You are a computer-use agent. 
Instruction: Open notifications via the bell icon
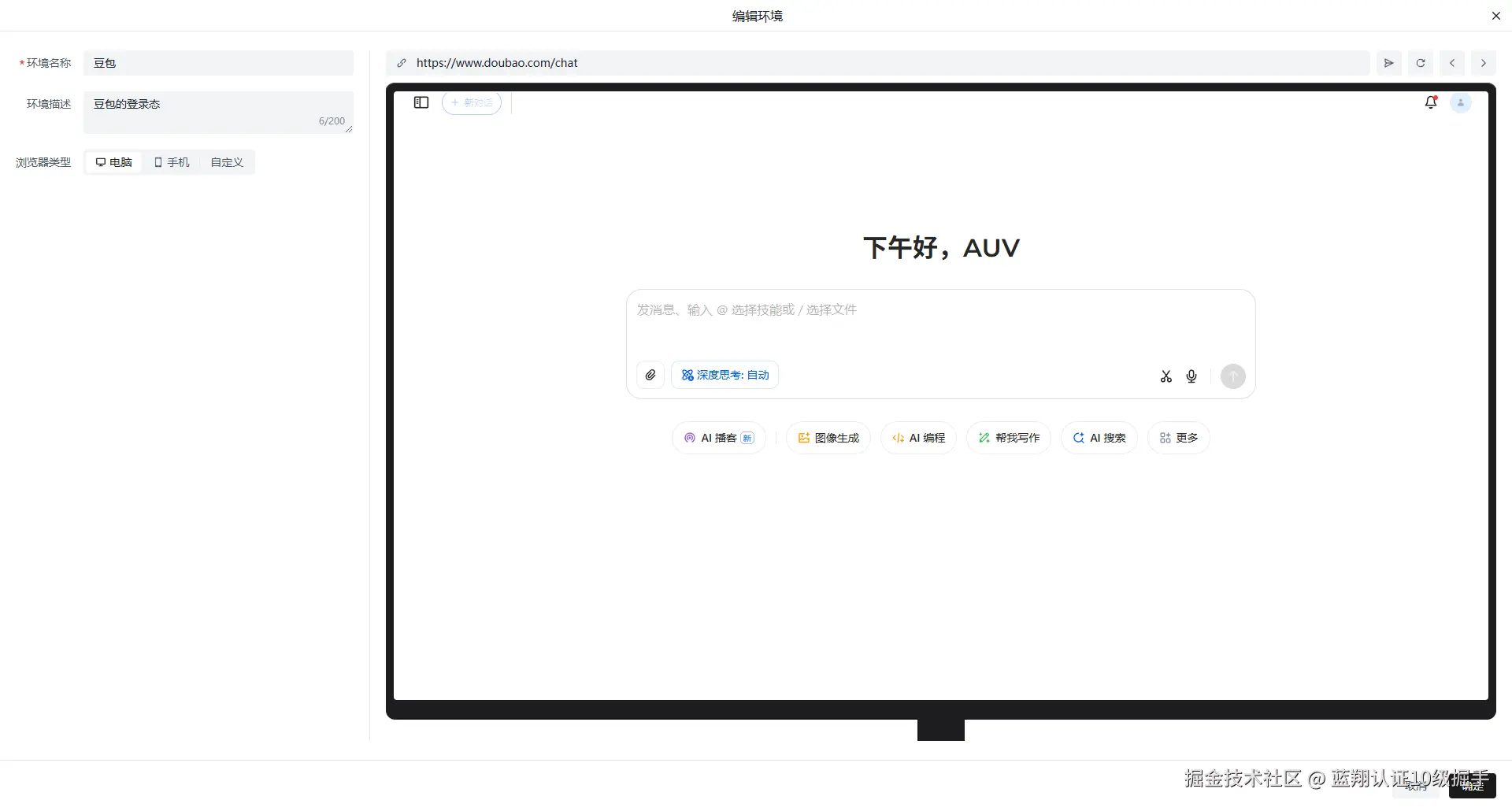pyautogui.click(x=1431, y=102)
